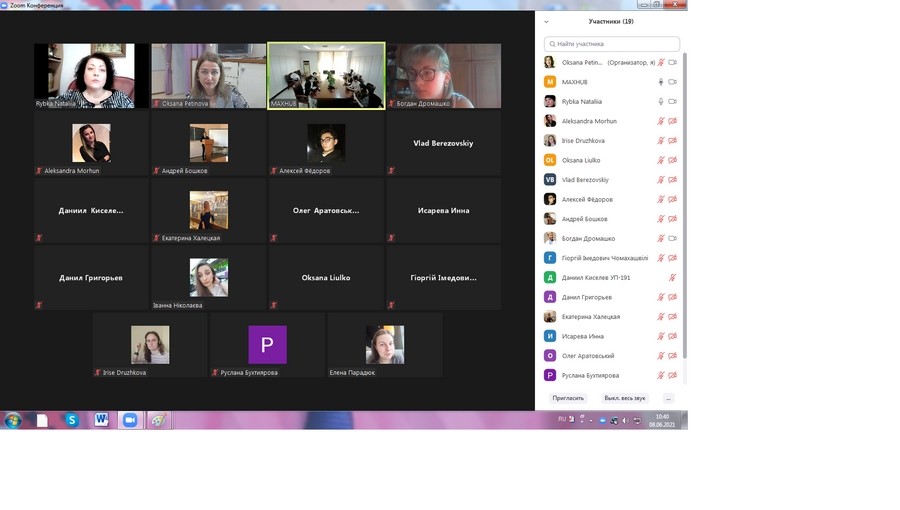Select Алексей Фёдоров participant tile

pos(326,143)
